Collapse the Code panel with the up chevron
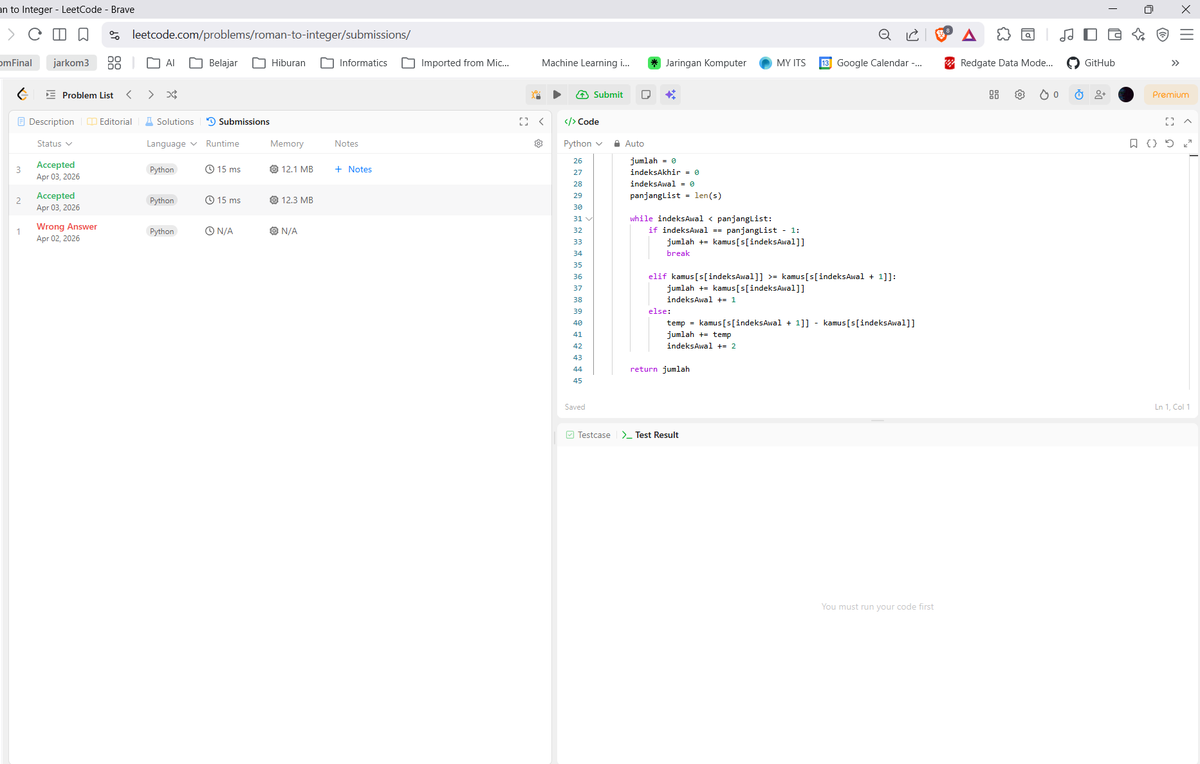The width and height of the screenshot is (1200, 764). tap(1188, 122)
